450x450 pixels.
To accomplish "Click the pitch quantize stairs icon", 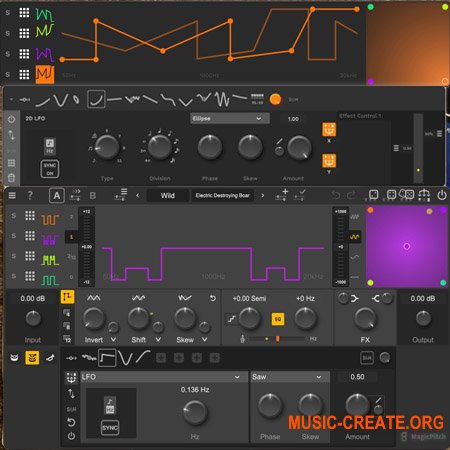I will point(232,319).
